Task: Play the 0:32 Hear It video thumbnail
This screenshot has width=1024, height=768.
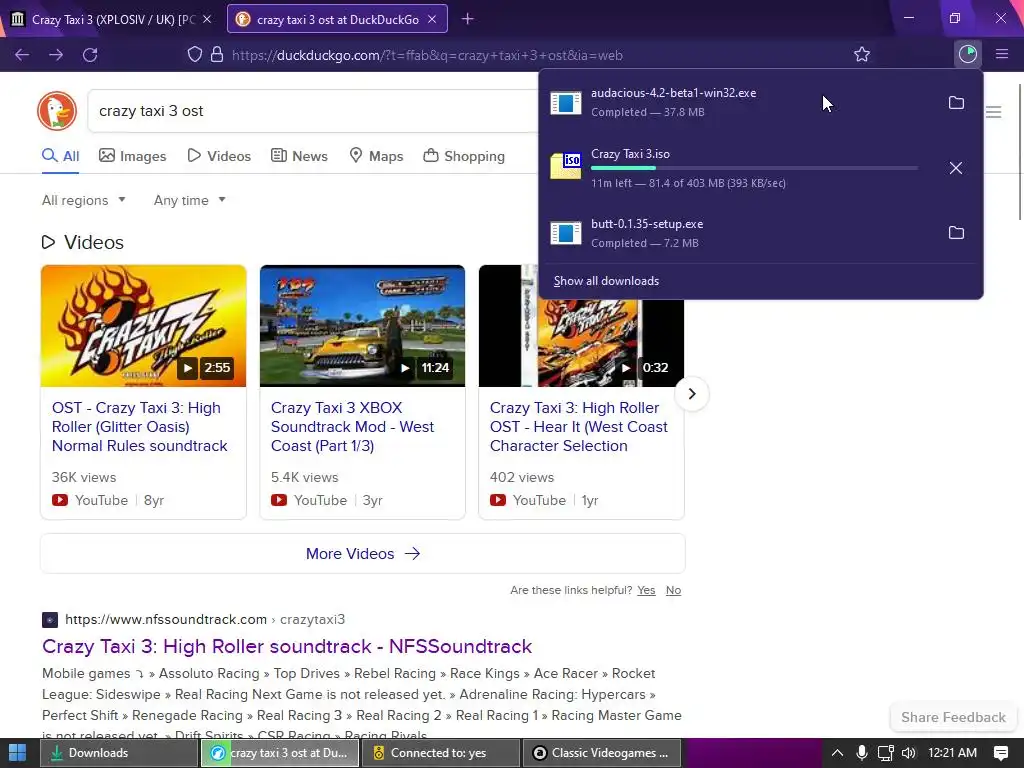Action: click(581, 343)
